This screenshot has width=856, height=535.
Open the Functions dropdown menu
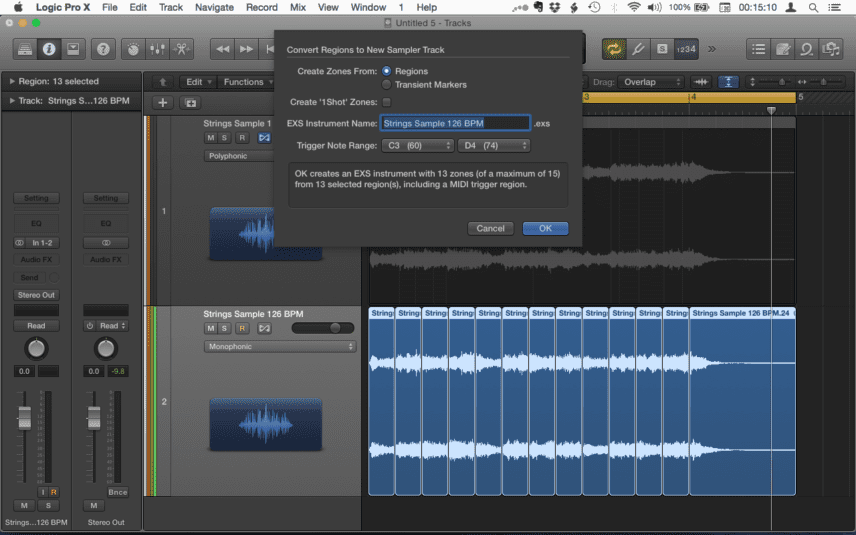click(x=247, y=82)
